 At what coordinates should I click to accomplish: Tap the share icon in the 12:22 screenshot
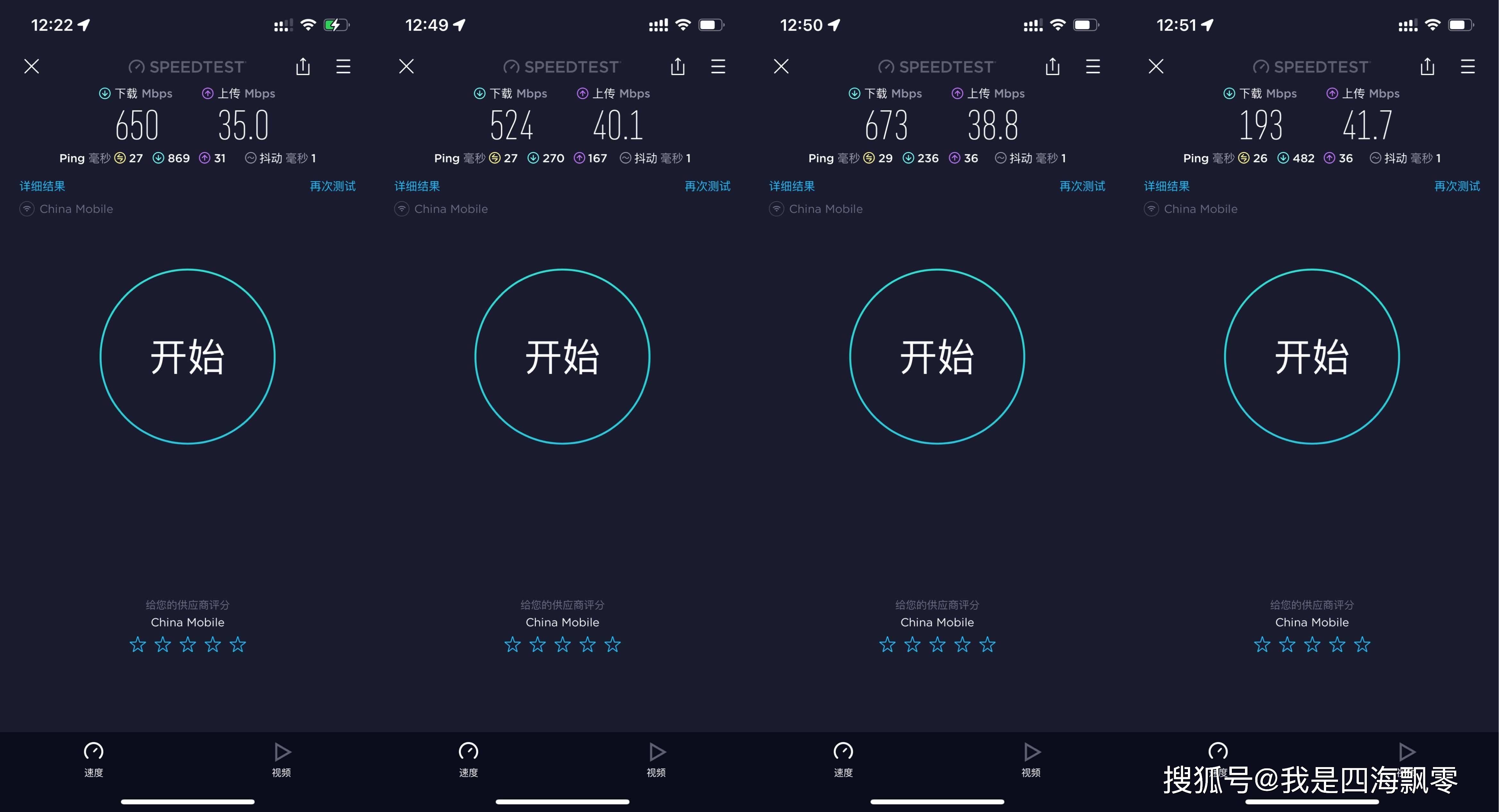point(303,66)
